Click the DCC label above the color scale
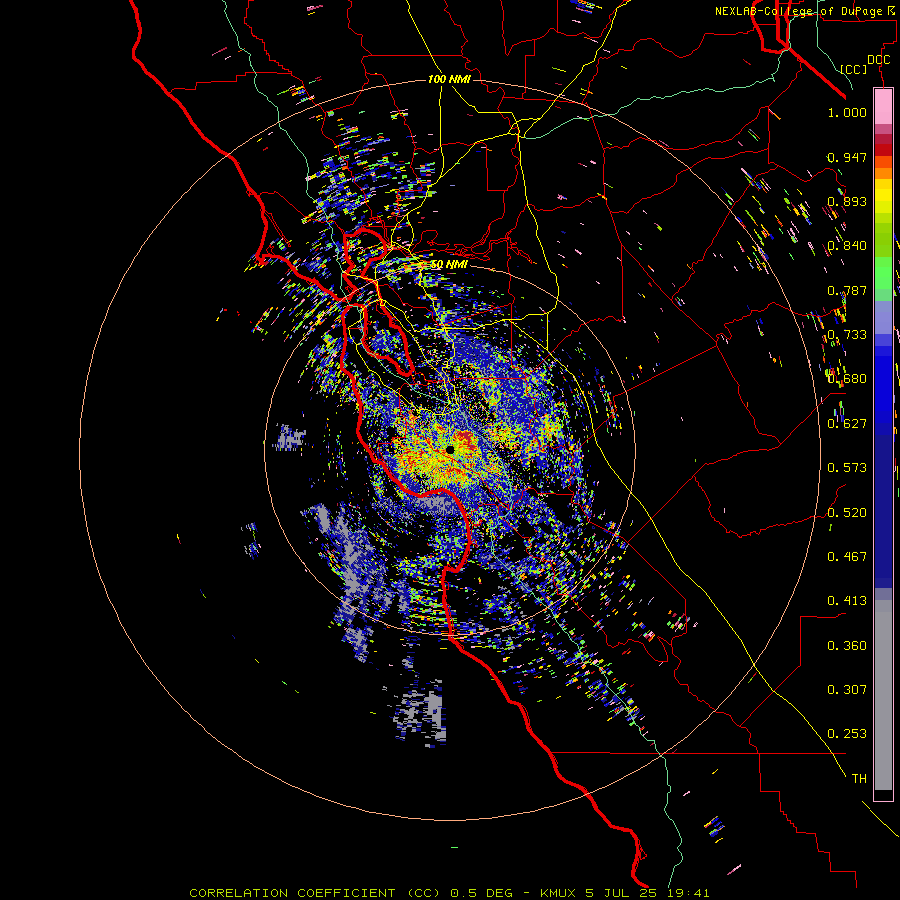The image size is (900, 900). [878, 60]
